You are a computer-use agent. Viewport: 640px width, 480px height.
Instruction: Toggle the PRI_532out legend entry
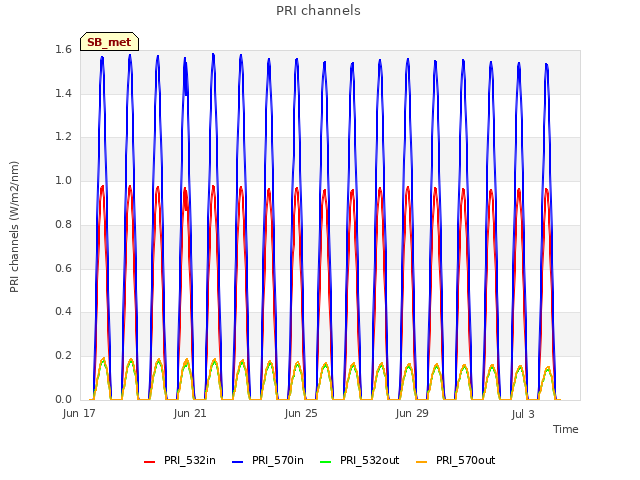pyautogui.click(x=359, y=460)
